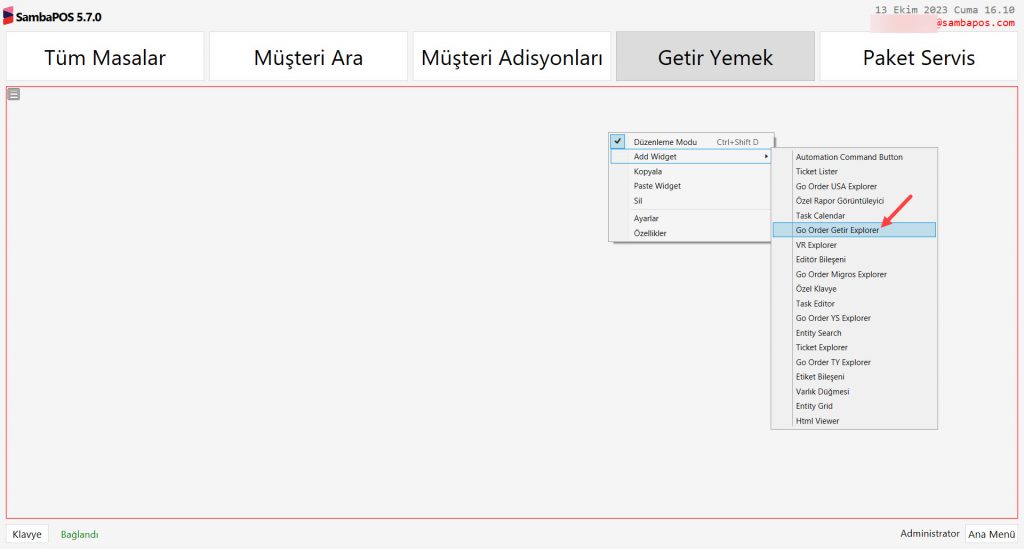The image size is (1024, 549).
Task: Select Html Viewer from the widget list
Action: [x=817, y=421]
